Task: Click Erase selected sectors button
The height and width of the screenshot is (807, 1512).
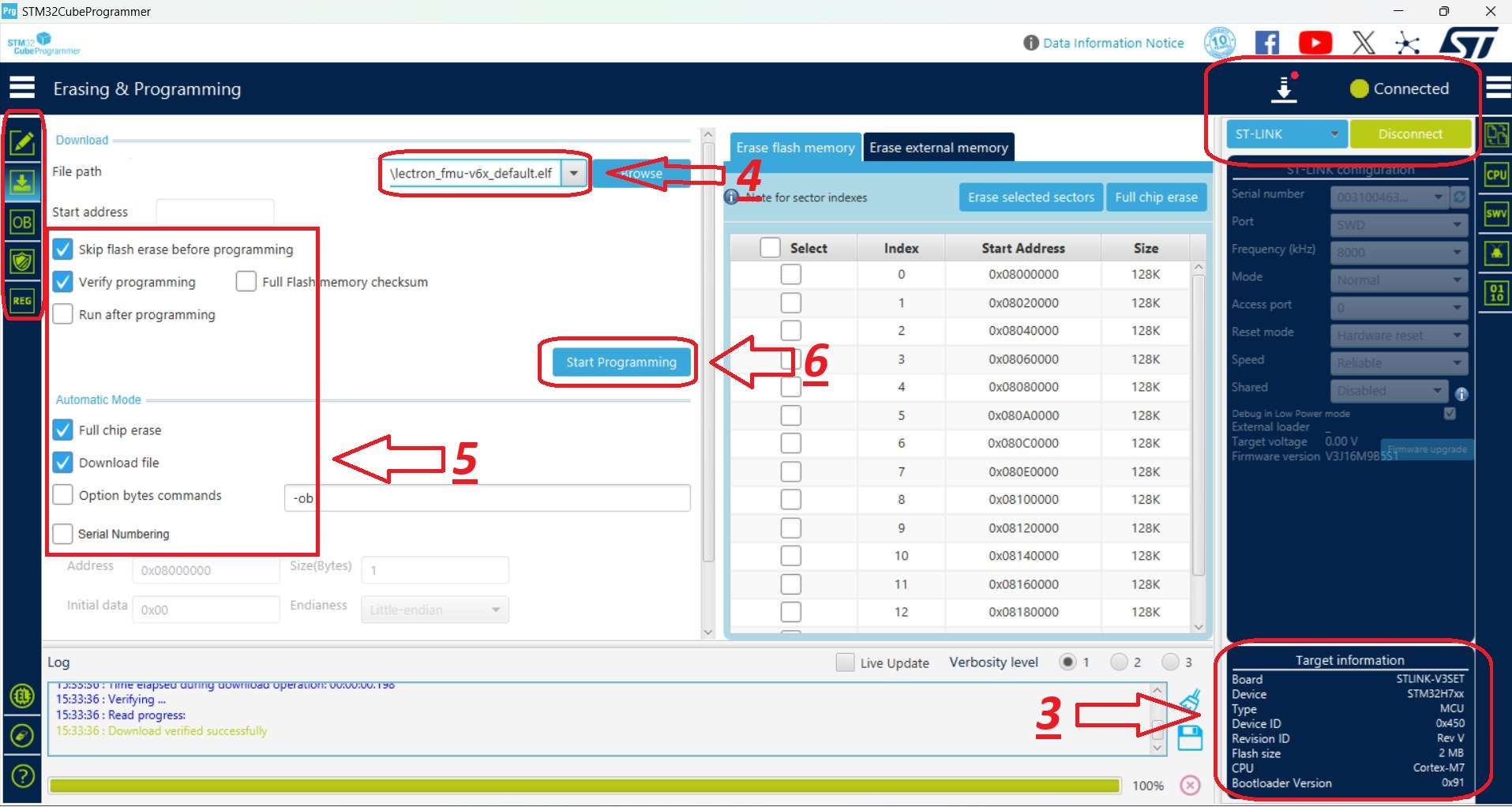Action: (x=1031, y=197)
